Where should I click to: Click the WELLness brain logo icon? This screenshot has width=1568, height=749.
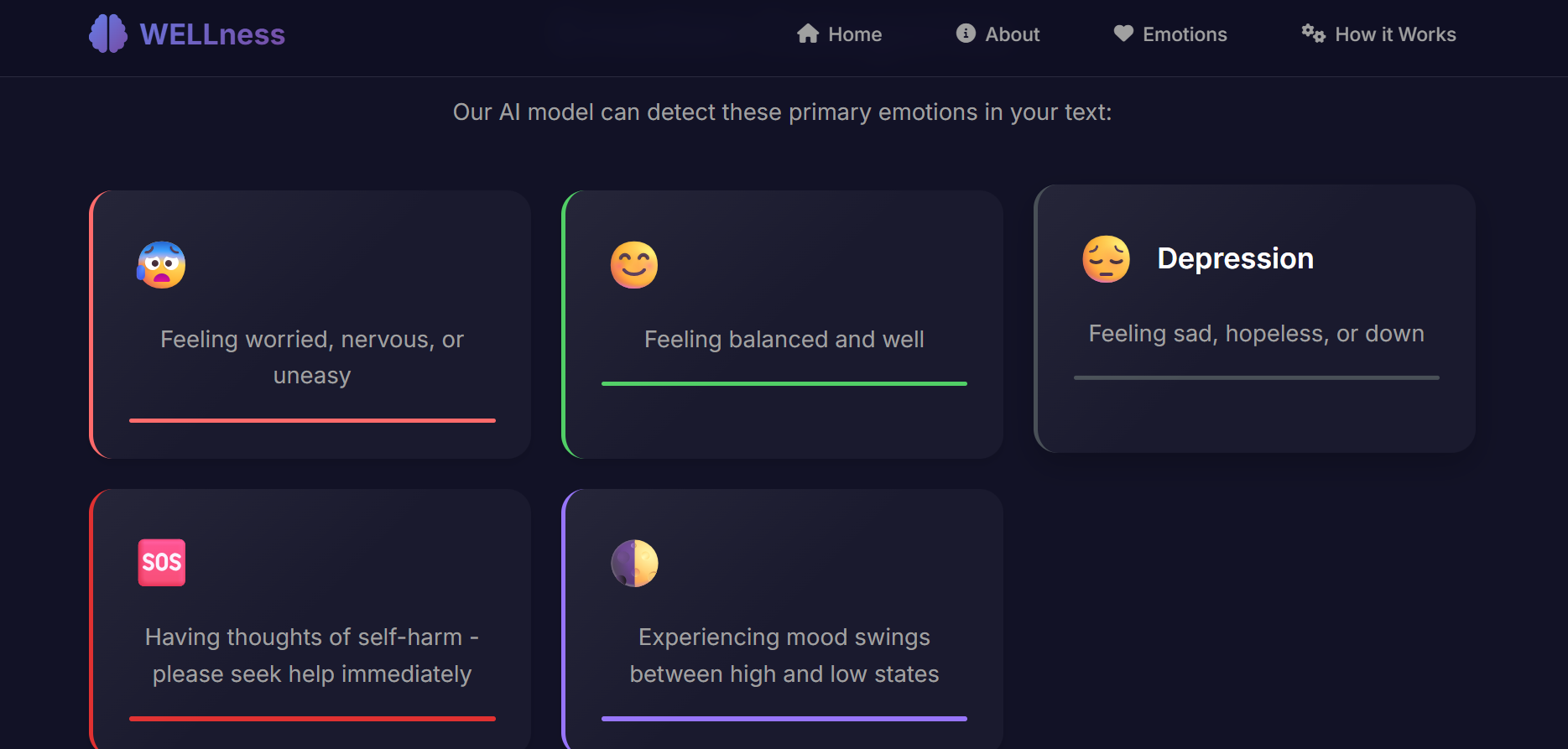point(106,33)
